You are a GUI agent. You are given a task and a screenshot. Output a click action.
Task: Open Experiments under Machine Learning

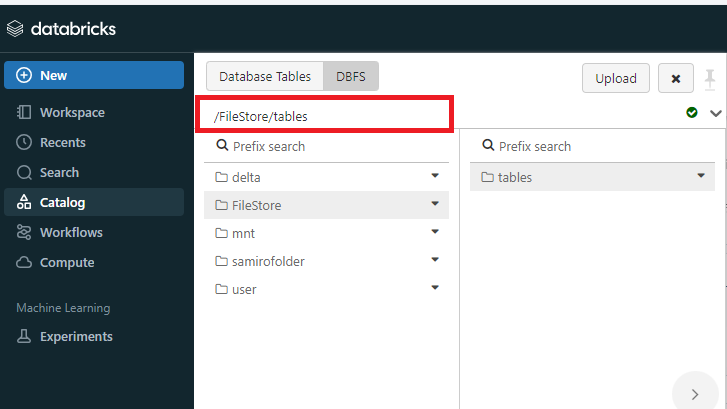click(x=76, y=337)
